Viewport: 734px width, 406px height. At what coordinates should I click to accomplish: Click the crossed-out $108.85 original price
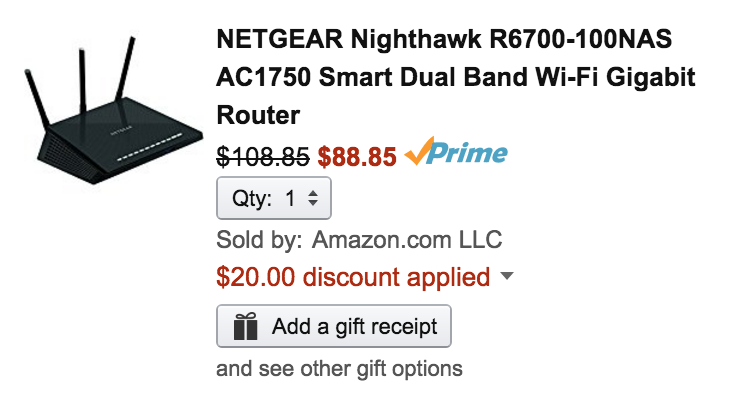pyautogui.click(x=263, y=156)
